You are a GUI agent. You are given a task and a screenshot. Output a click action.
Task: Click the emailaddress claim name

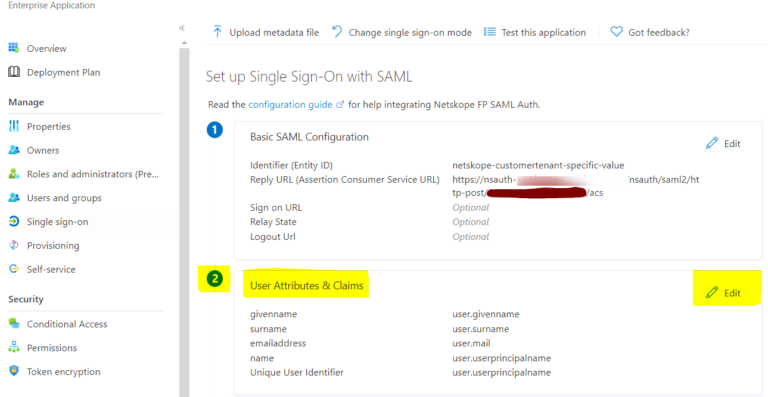tap(278, 343)
